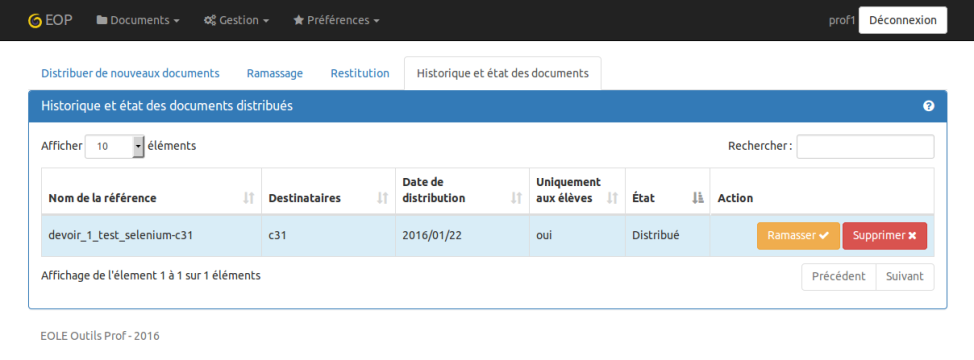The height and width of the screenshot is (360, 974).
Task: Go to Suivant page
Action: click(x=904, y=277)
